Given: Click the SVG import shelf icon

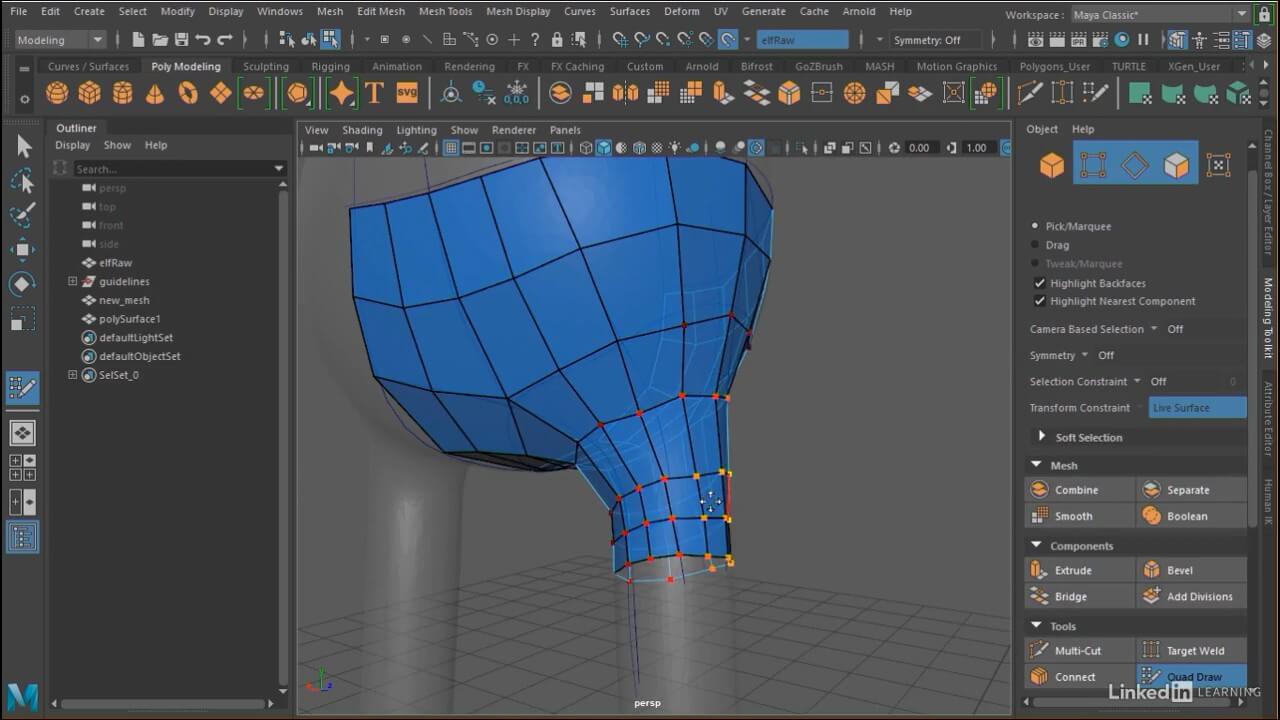Looking at the screenshot, I should click(407, 93).
